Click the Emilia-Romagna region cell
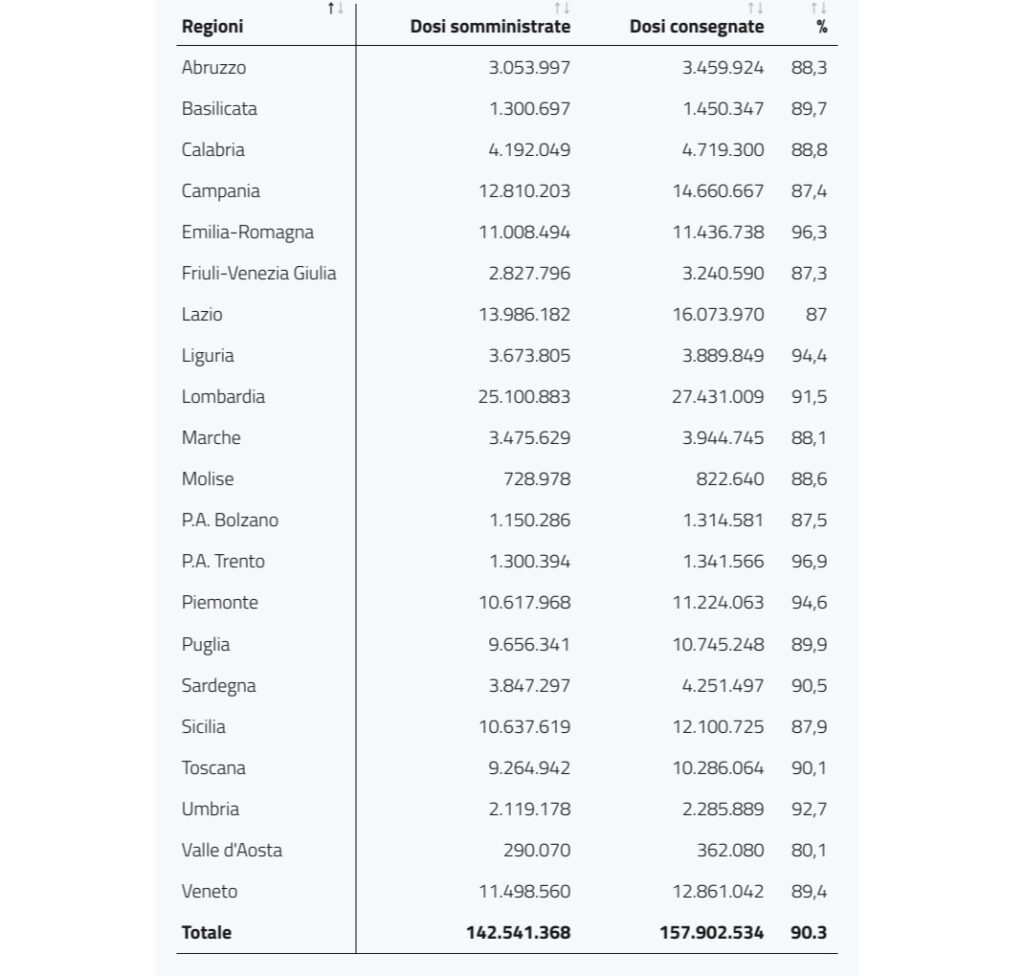1024x976 pixels. pos(248,233)
